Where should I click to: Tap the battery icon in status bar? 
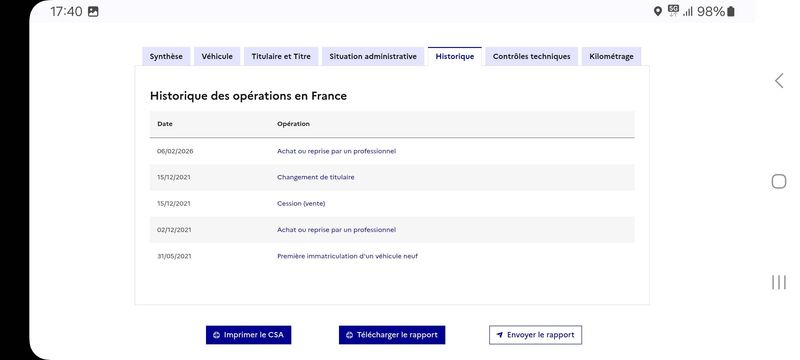coord(731,11)
